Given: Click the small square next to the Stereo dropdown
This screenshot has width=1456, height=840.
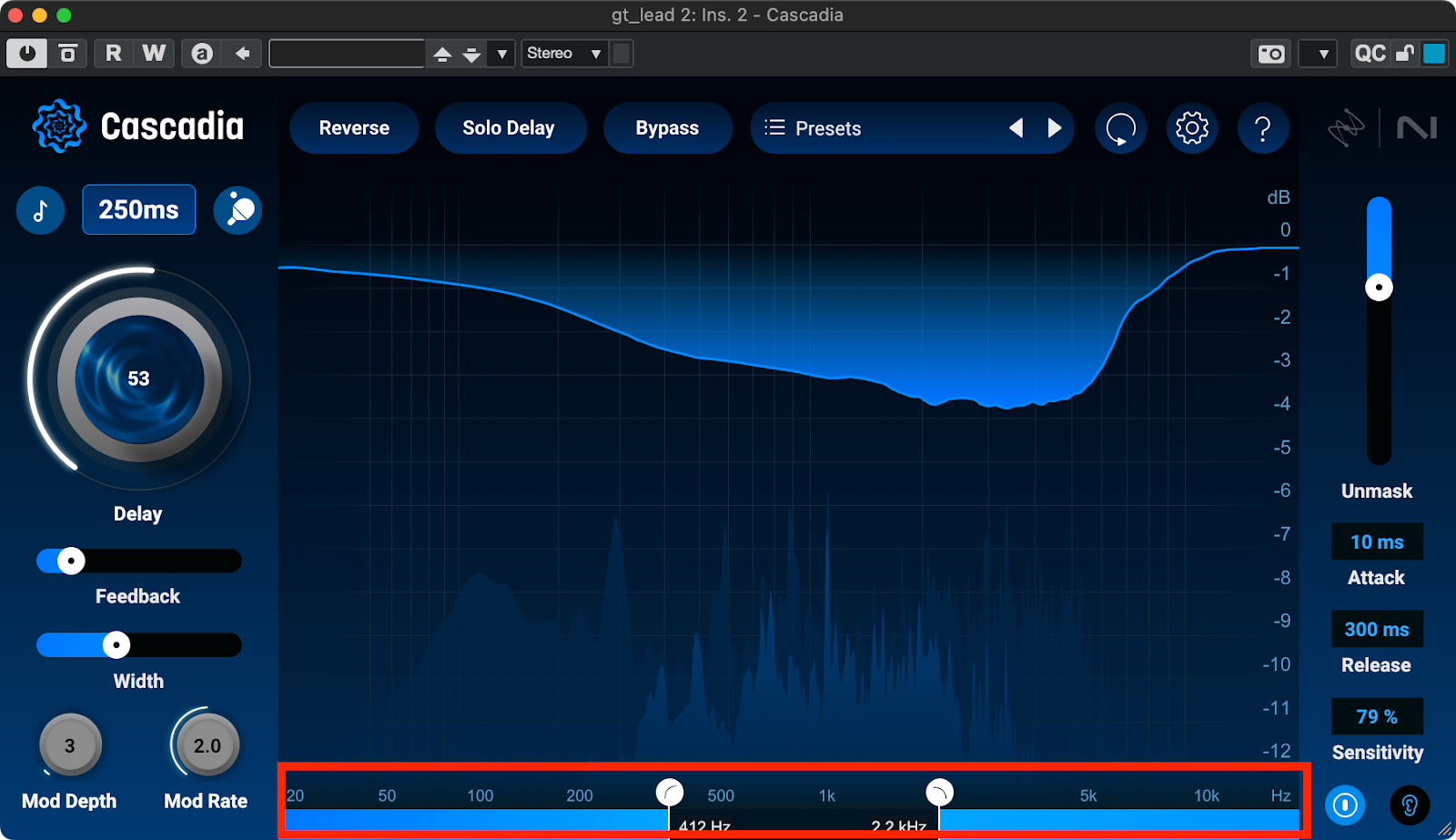Looking at the screenshot, I should [622, 54].
